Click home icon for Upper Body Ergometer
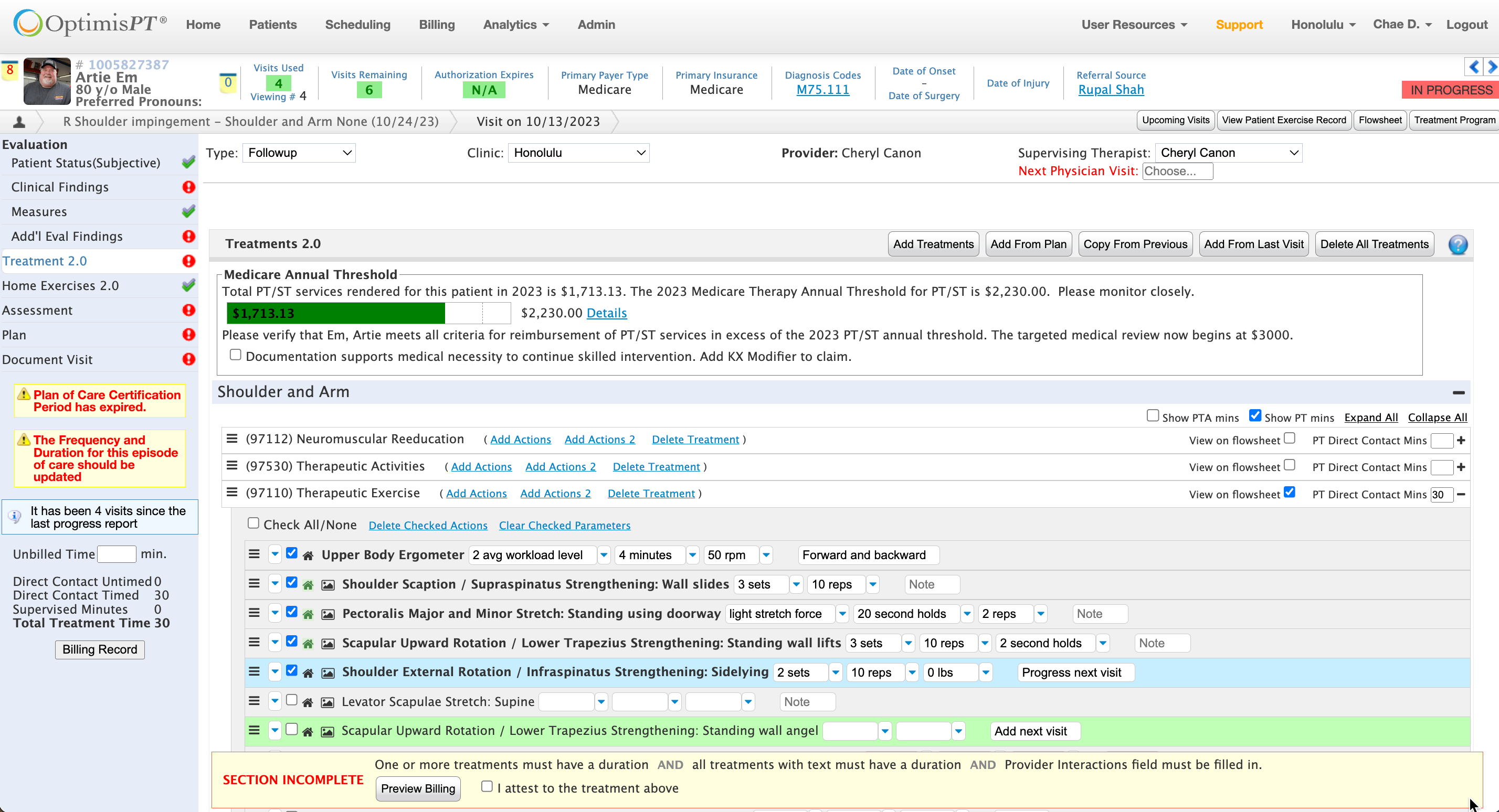Viewport: 1499px width, 812px height. click(x=309, y=555)
